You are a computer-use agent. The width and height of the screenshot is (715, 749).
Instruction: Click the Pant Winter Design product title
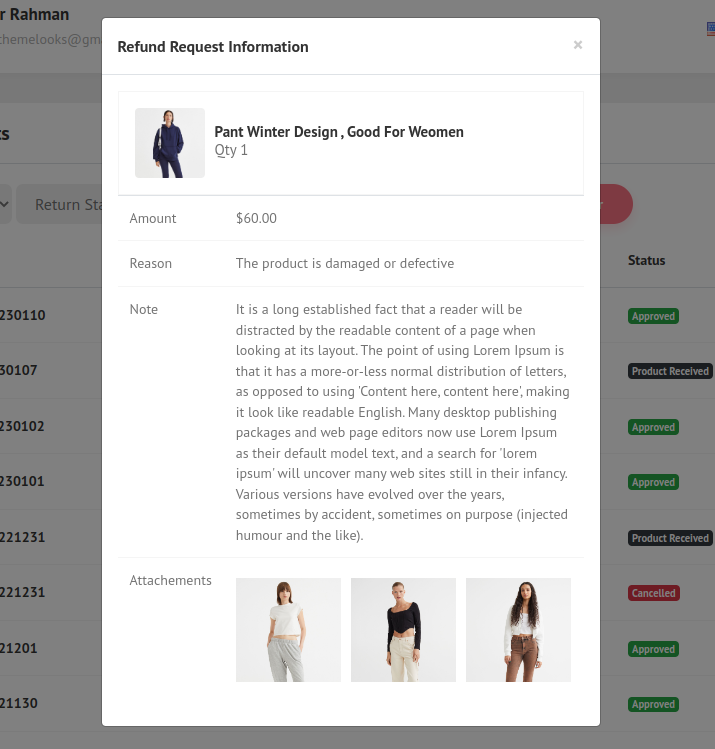point(339,132)
